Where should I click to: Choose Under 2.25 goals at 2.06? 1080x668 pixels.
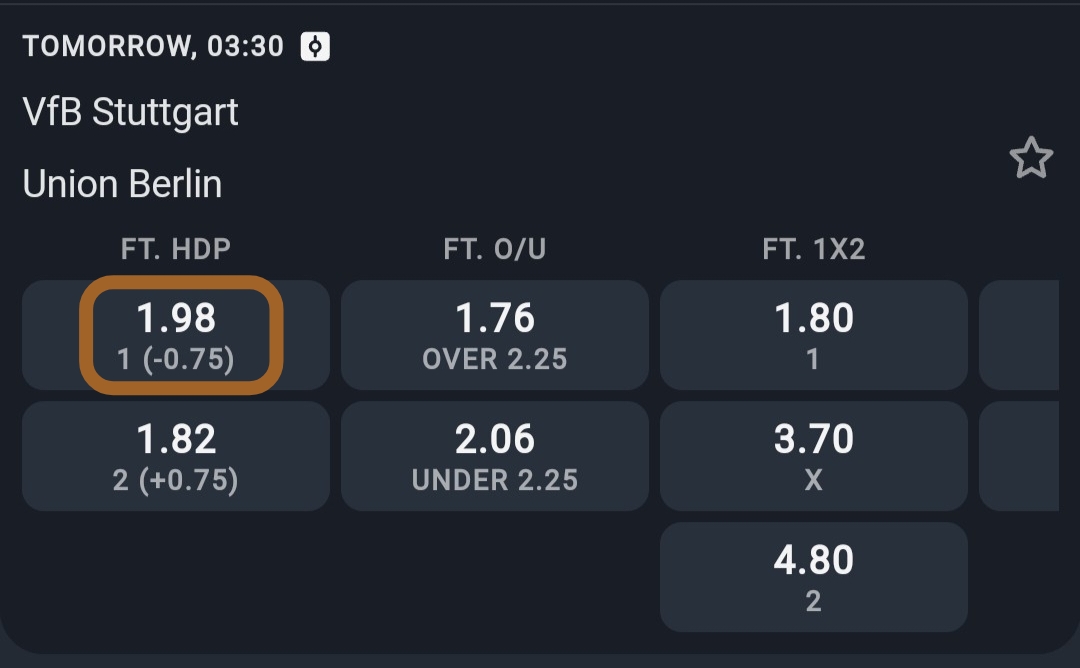pos(495,456)
